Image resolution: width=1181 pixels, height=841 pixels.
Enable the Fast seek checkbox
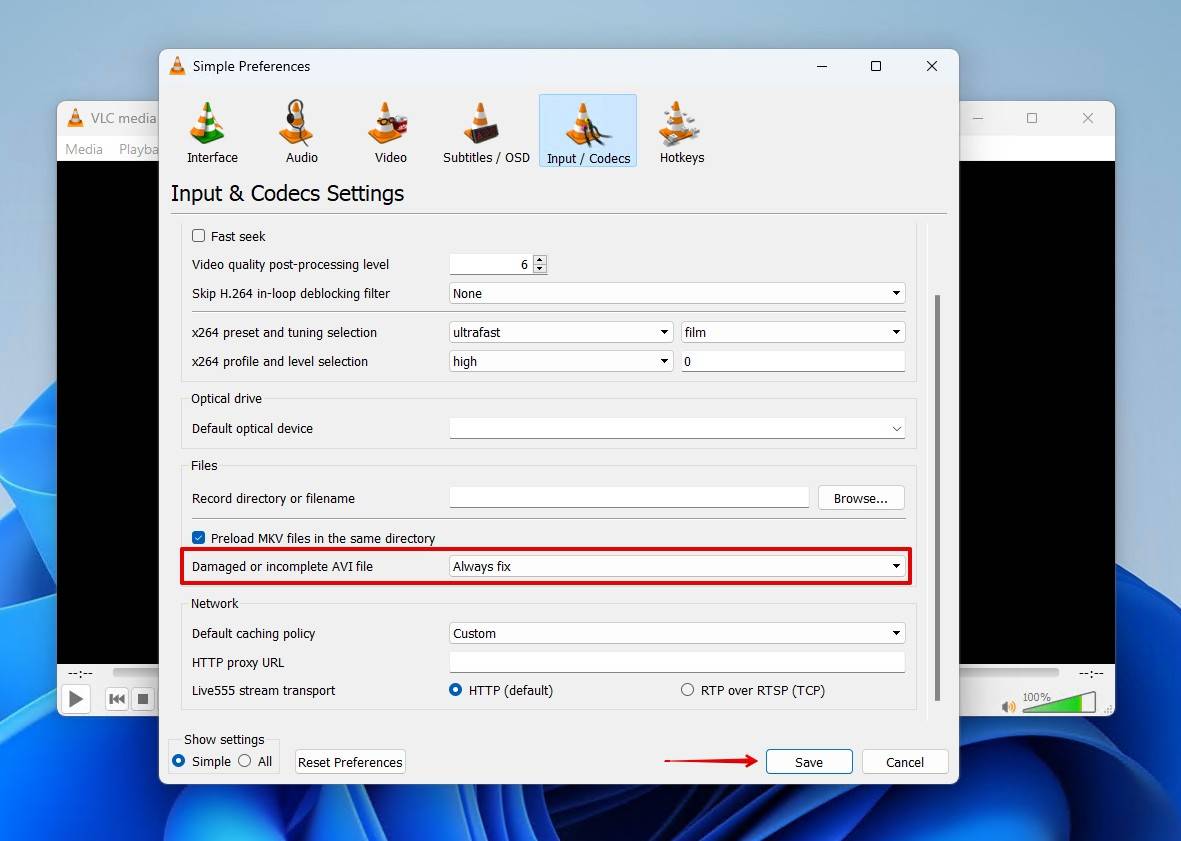pyautogui.click(x=198, y=236)
